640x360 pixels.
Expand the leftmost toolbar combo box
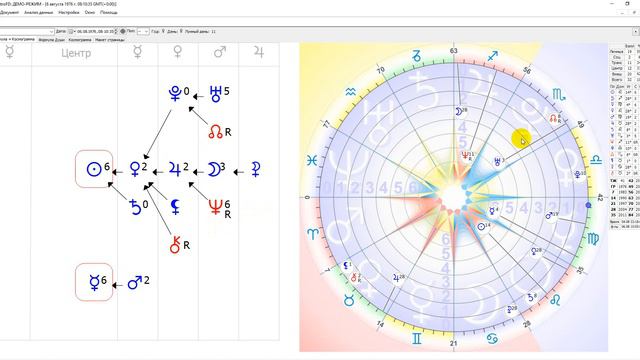tap(51, 31)
